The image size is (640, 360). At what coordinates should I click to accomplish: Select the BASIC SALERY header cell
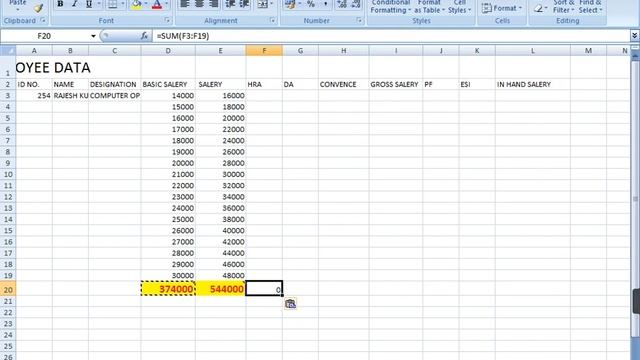point(168,84)
